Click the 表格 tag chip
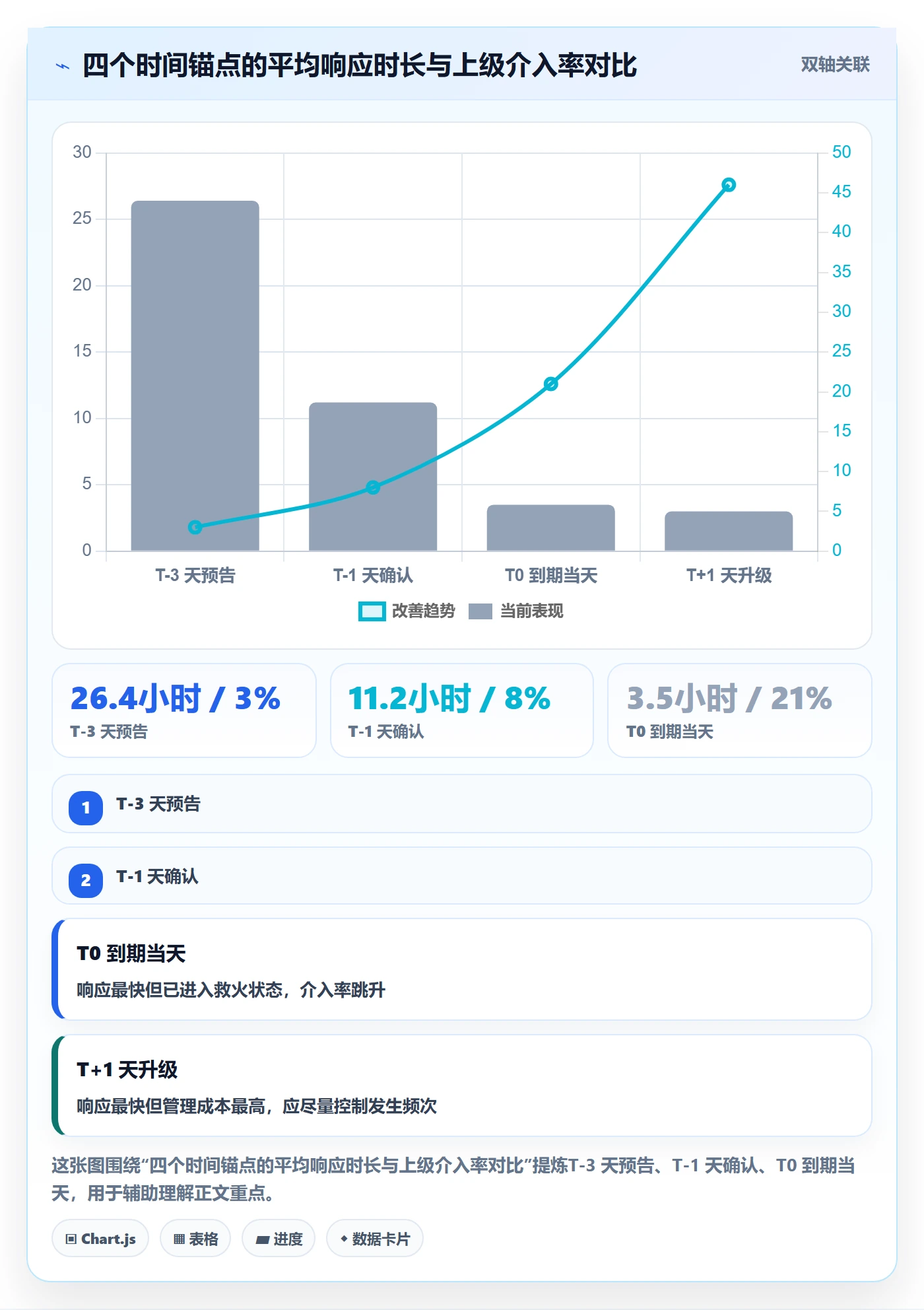Screen dimensions: 924x1310 click(195, 1239)
